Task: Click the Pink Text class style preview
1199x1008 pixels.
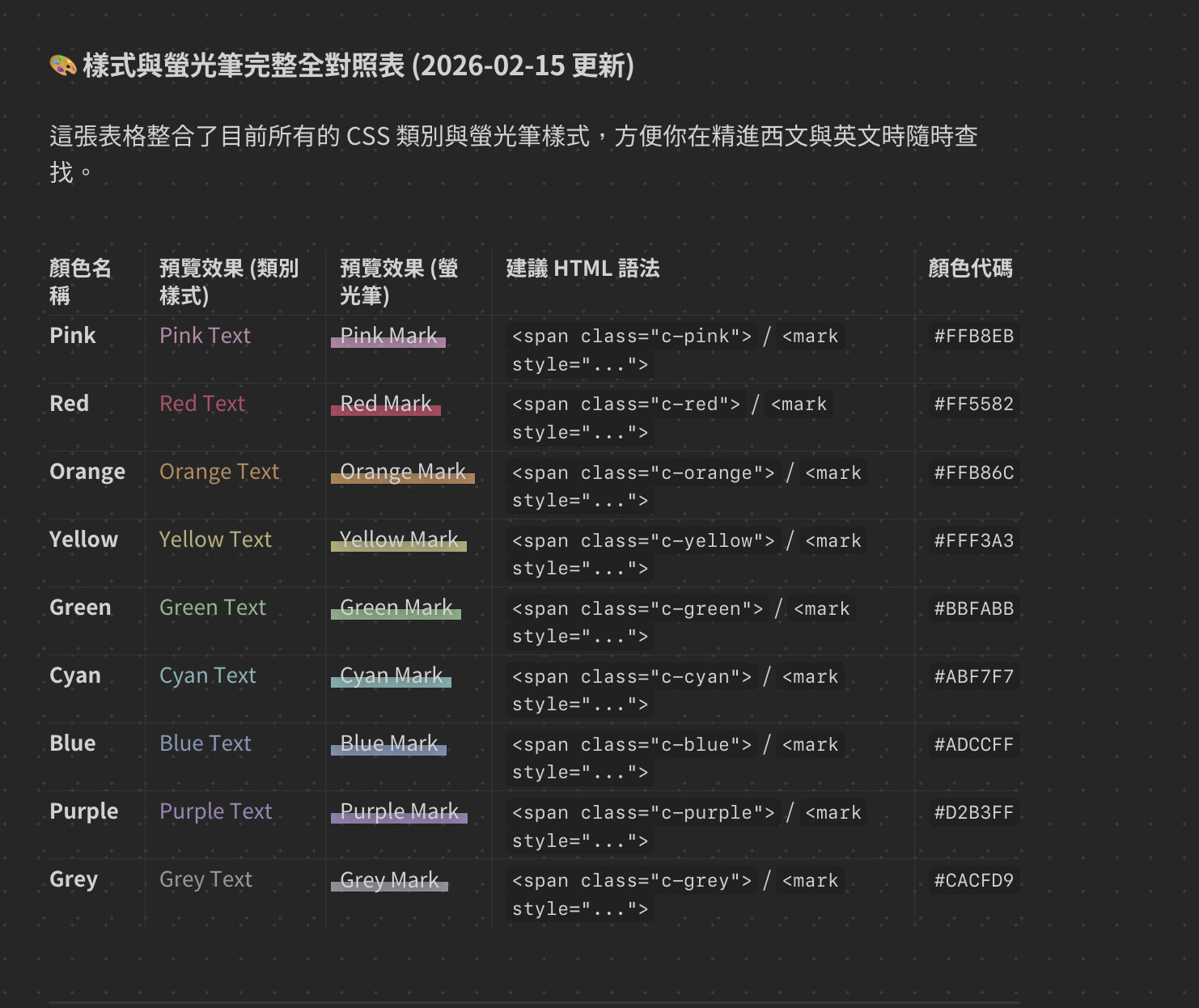Action: coord(205,336)
